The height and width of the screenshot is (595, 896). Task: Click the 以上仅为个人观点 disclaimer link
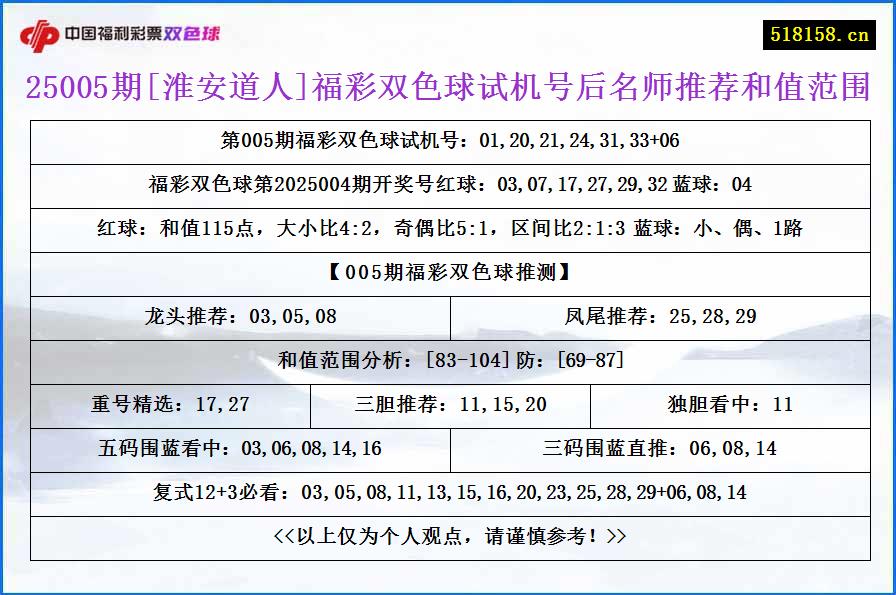point(448,536)
